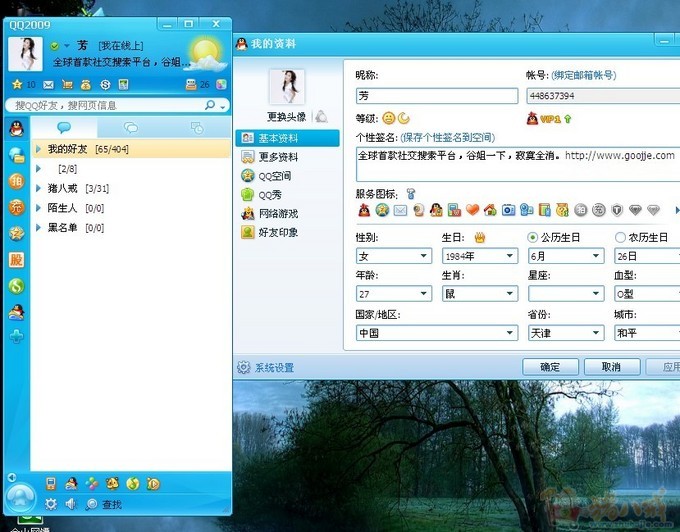Switch to the recent contacts clock tab
680x532 pixels.
click(197, 128)
